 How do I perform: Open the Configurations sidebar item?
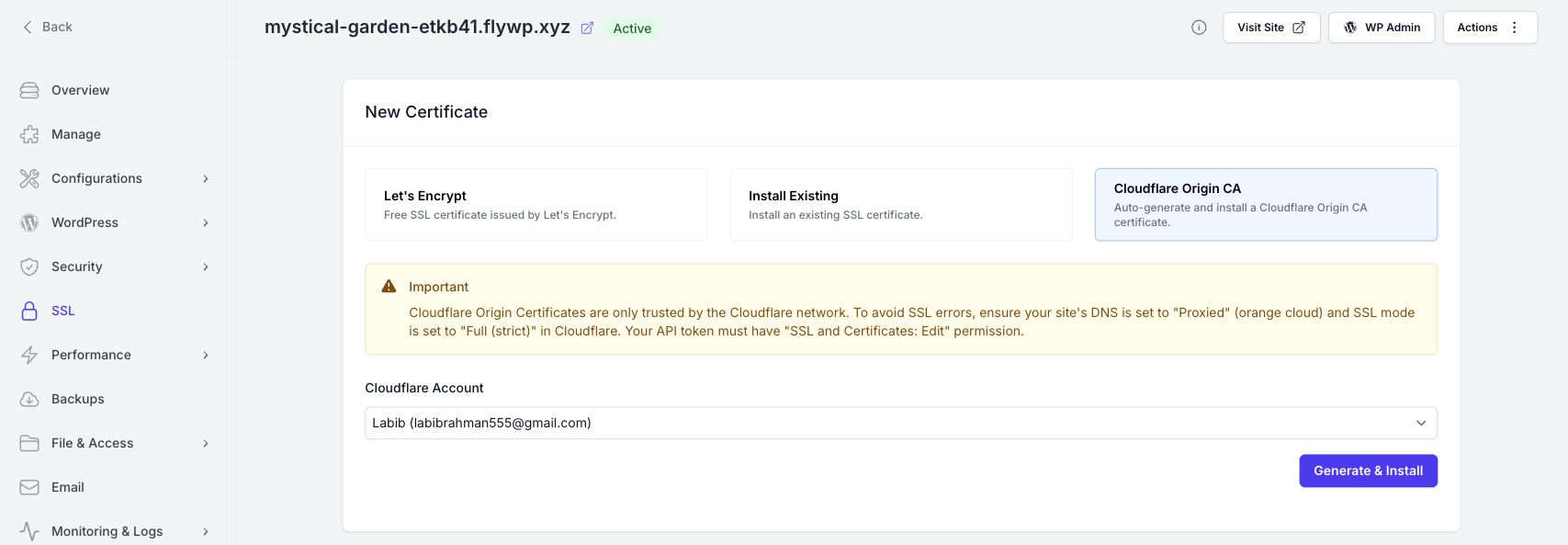[x=116, y=178]
